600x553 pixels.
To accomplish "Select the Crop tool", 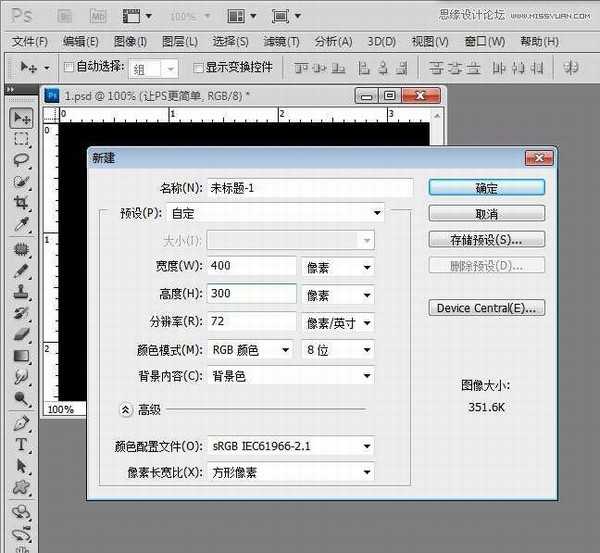I will click(x=21, y=202).
